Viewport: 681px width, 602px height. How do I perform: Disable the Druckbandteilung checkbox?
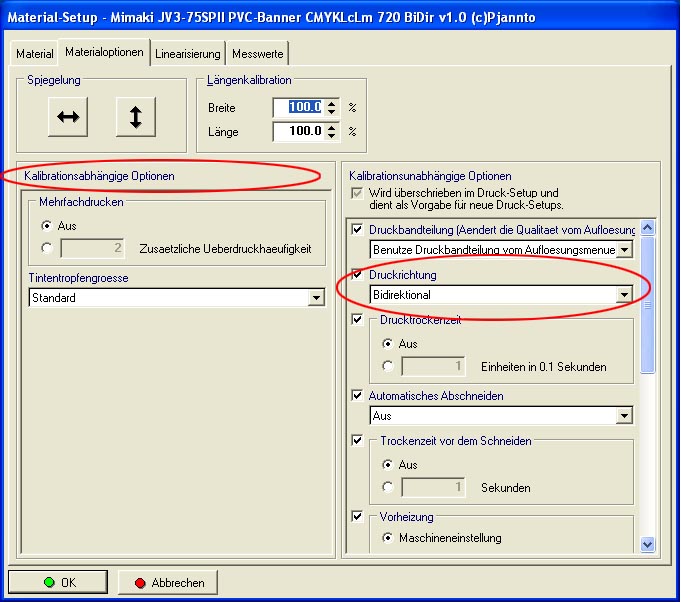pos(358,230)
